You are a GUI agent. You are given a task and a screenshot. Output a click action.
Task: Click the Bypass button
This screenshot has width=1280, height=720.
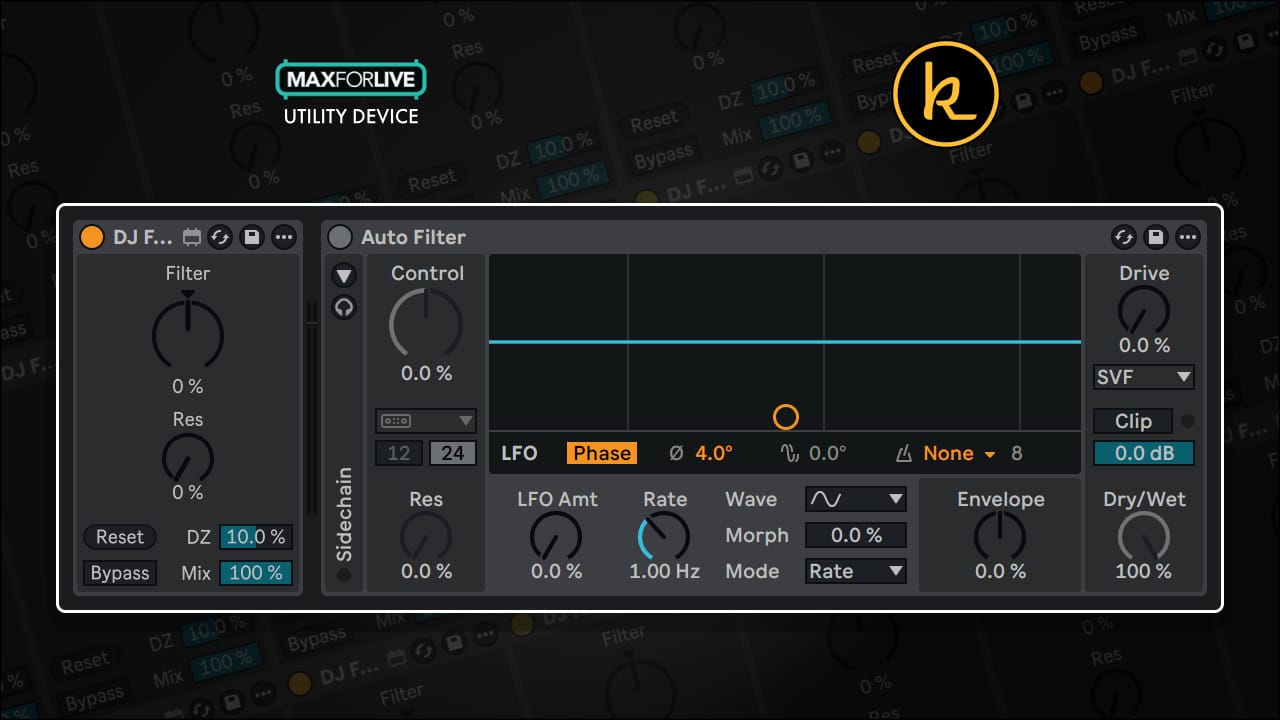click(x=120, y=573)
